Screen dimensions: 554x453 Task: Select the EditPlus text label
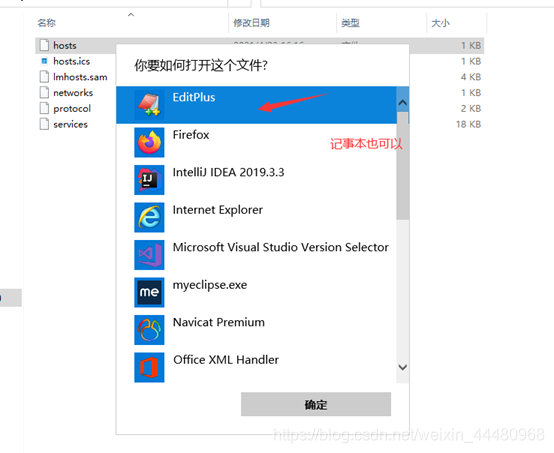tap(194, 97)
